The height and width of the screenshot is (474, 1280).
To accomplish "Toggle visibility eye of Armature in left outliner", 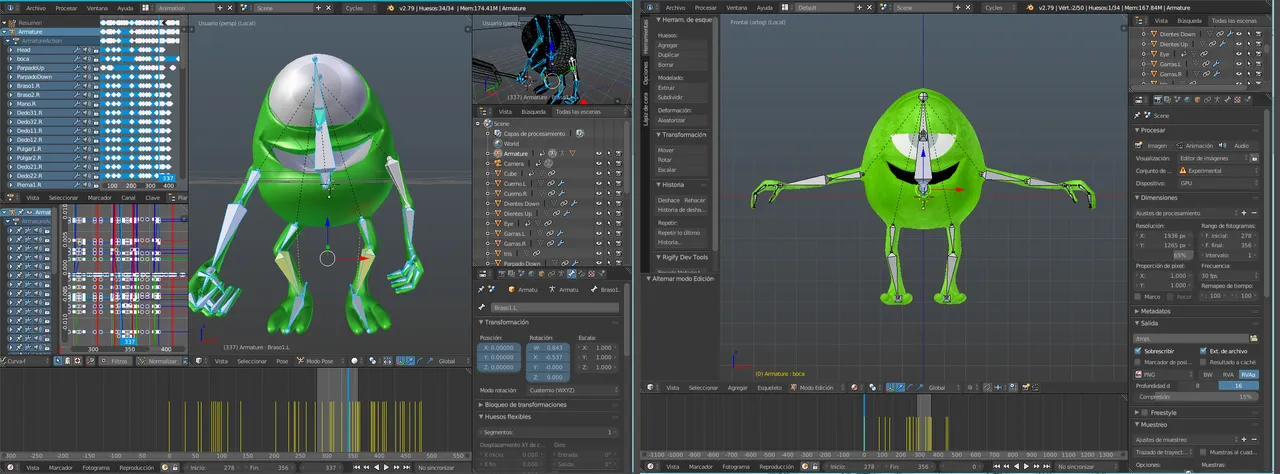I will point(598,154).
